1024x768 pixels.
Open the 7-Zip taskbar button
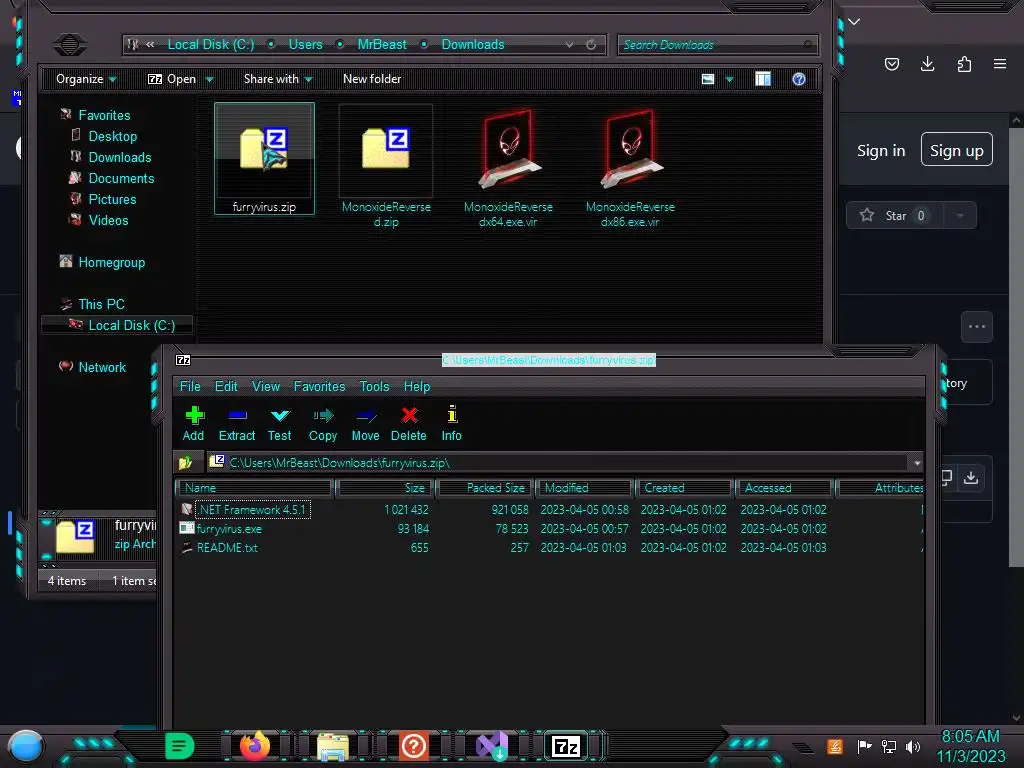click(566, 746)
